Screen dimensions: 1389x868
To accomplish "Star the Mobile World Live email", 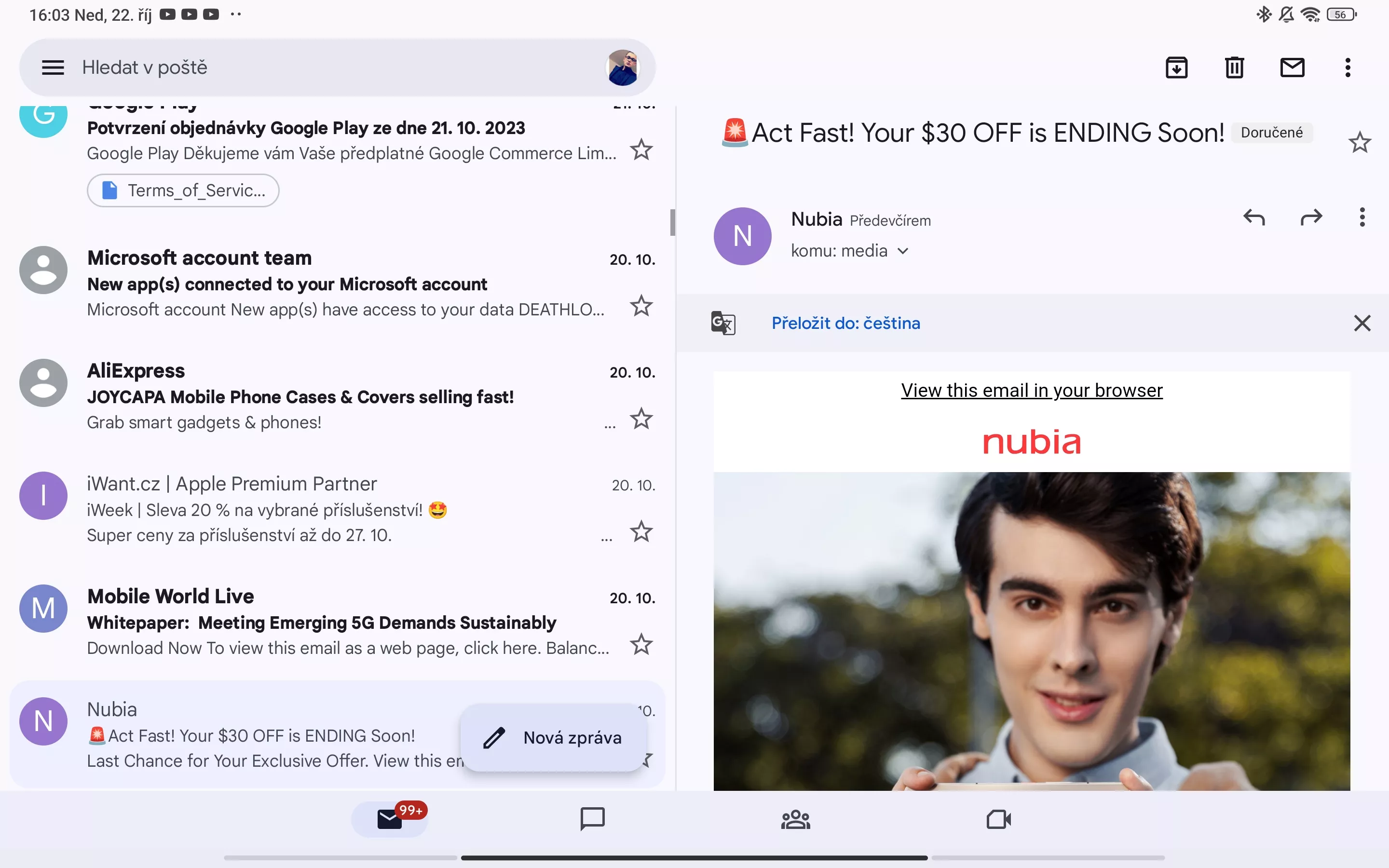I will point(641,645).
